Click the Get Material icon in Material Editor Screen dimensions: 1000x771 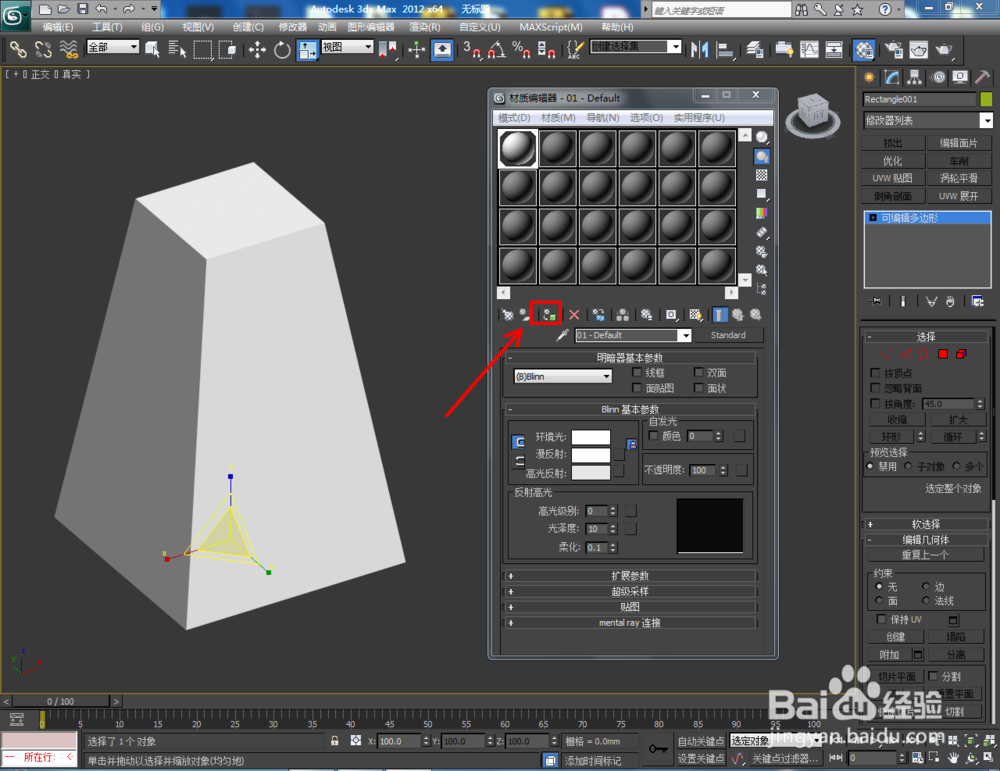point(506,314)
